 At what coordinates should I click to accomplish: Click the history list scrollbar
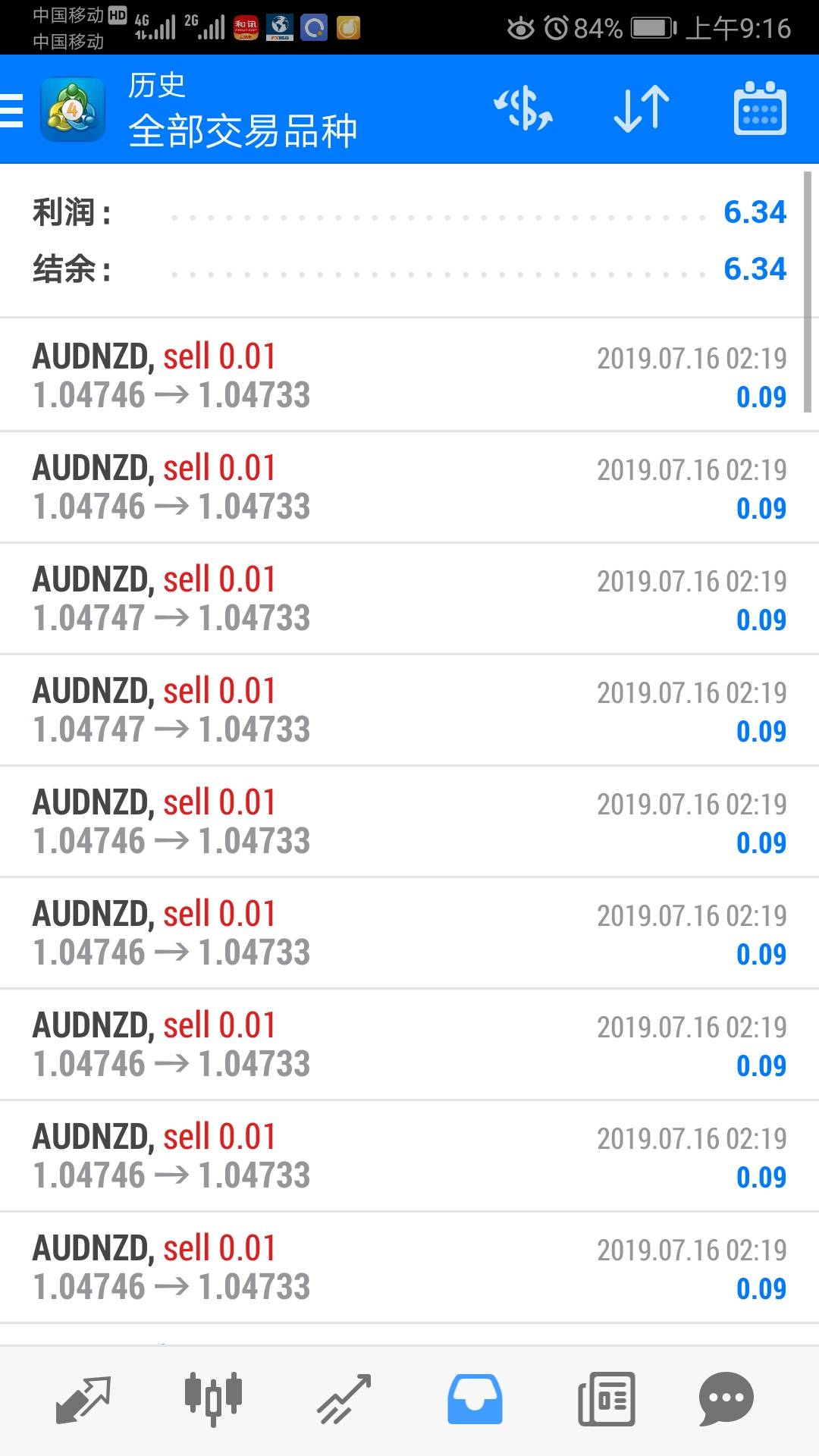point(808,292)
